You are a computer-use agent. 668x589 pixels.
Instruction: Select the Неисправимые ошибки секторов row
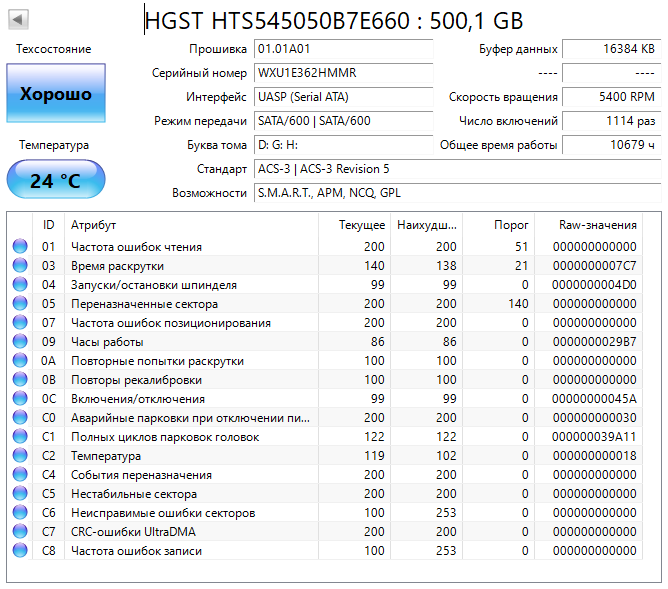click(326, 512)
